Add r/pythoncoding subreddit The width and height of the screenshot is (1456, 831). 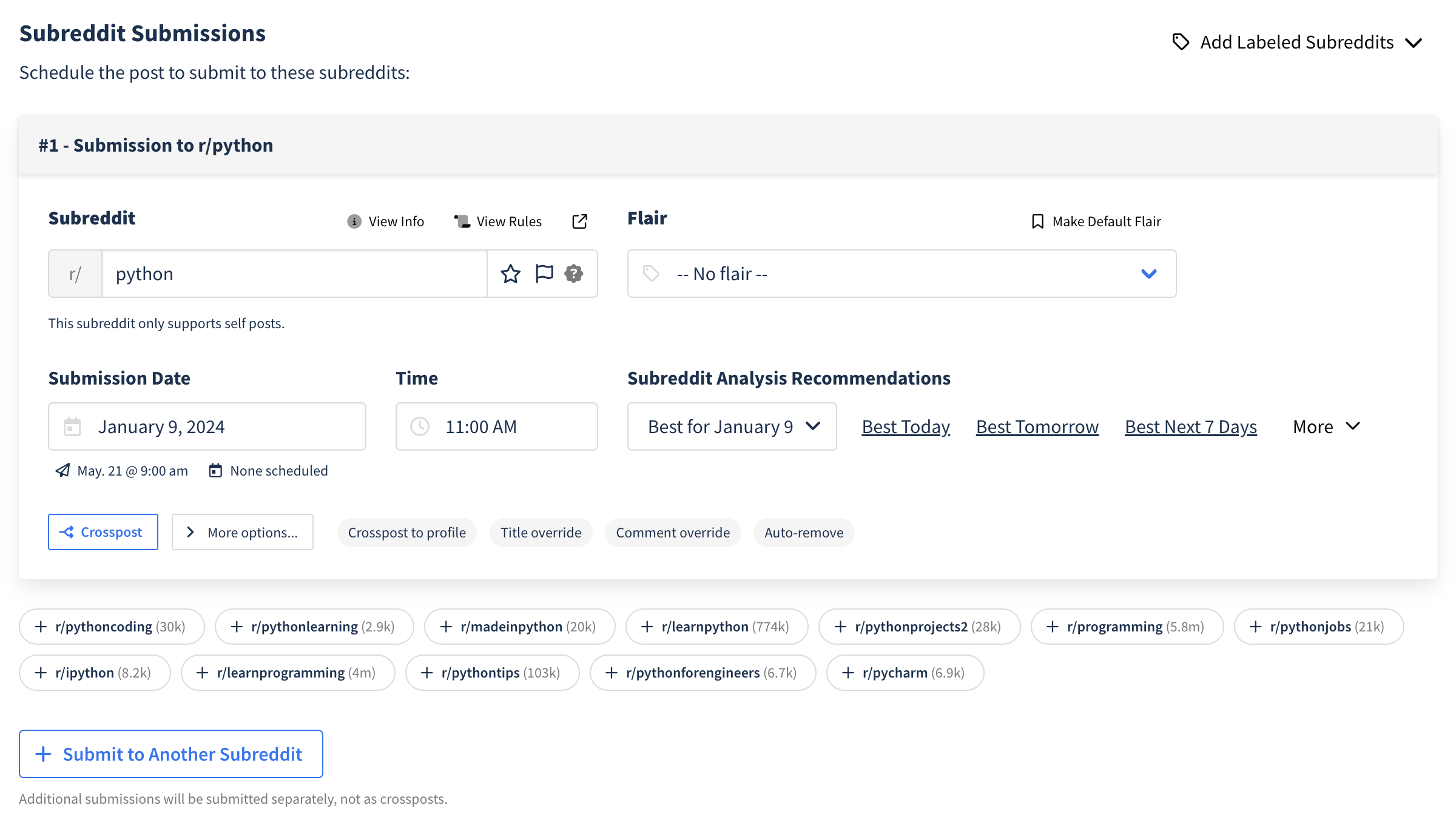112,627
